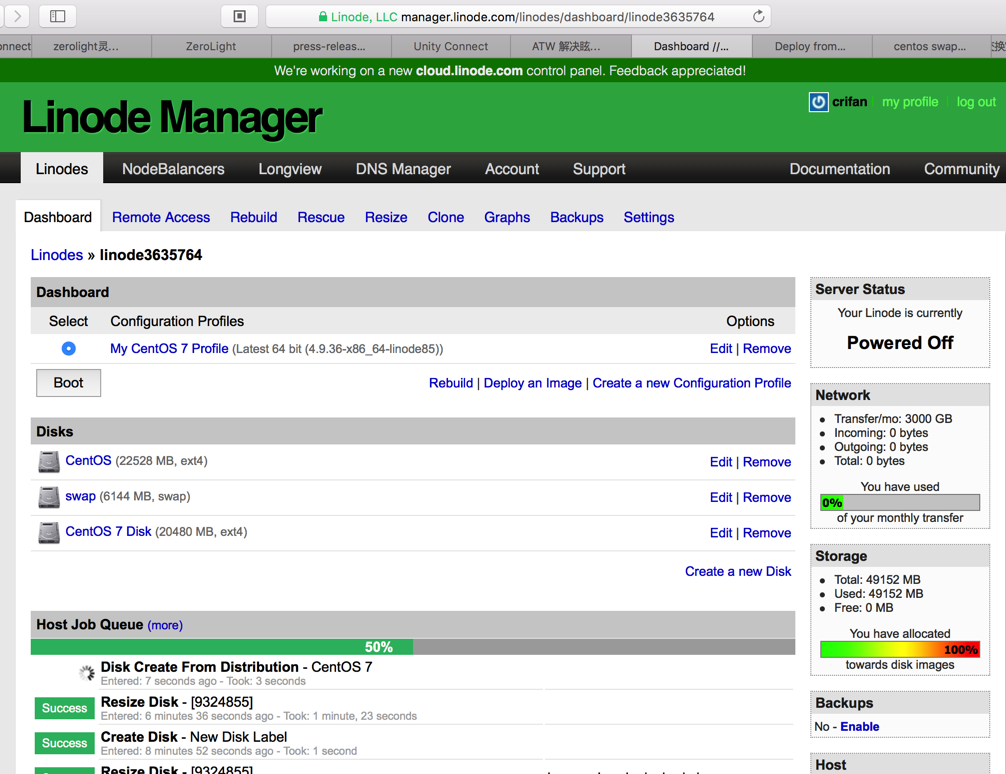
Task: Edit the CentOS 7 Disk
Action: [720, 533]
